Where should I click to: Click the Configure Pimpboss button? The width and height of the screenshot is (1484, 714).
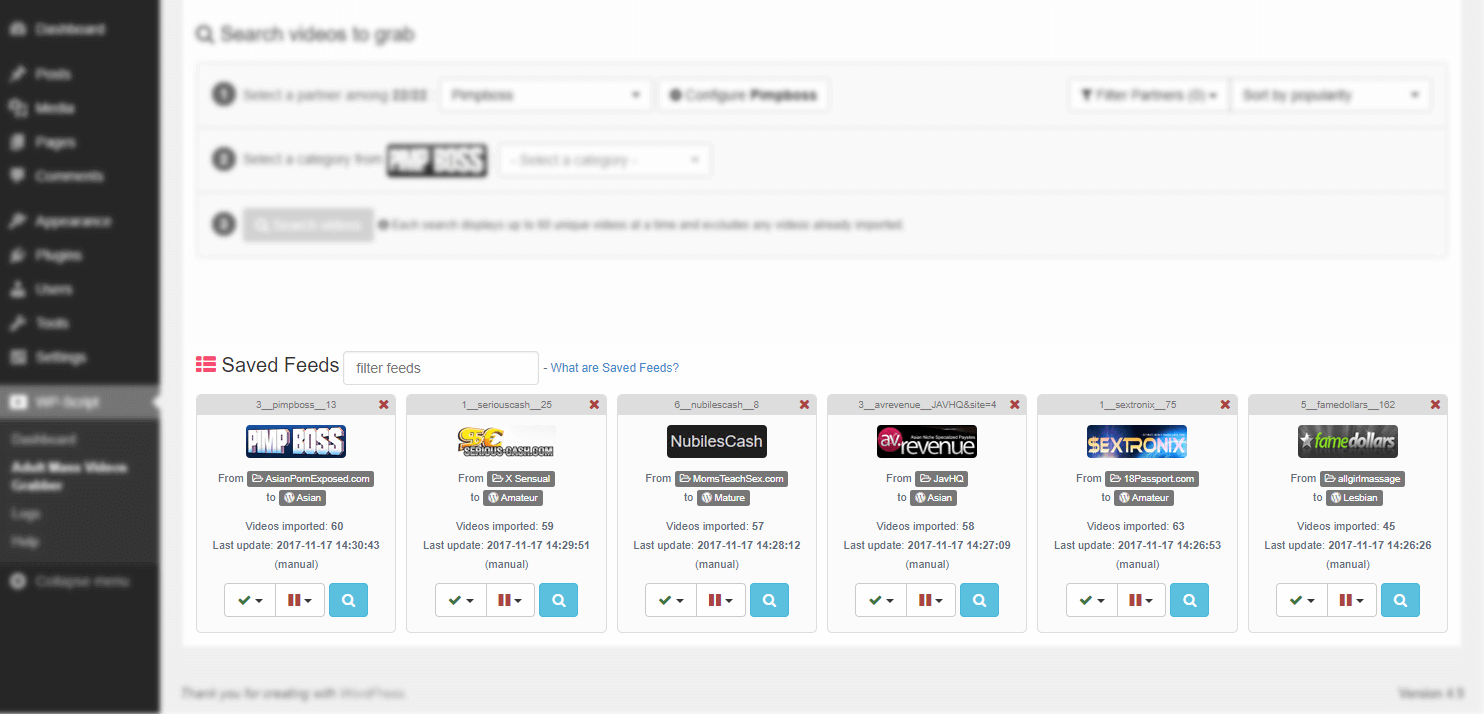click(x=744, y=95)
